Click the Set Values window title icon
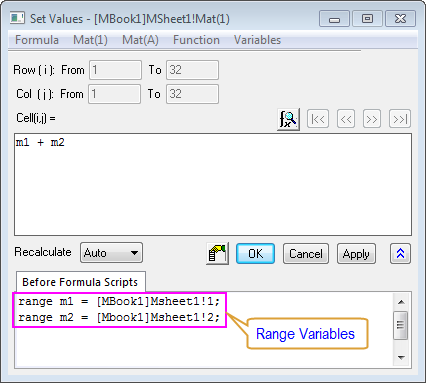 (x=17, y=18)
